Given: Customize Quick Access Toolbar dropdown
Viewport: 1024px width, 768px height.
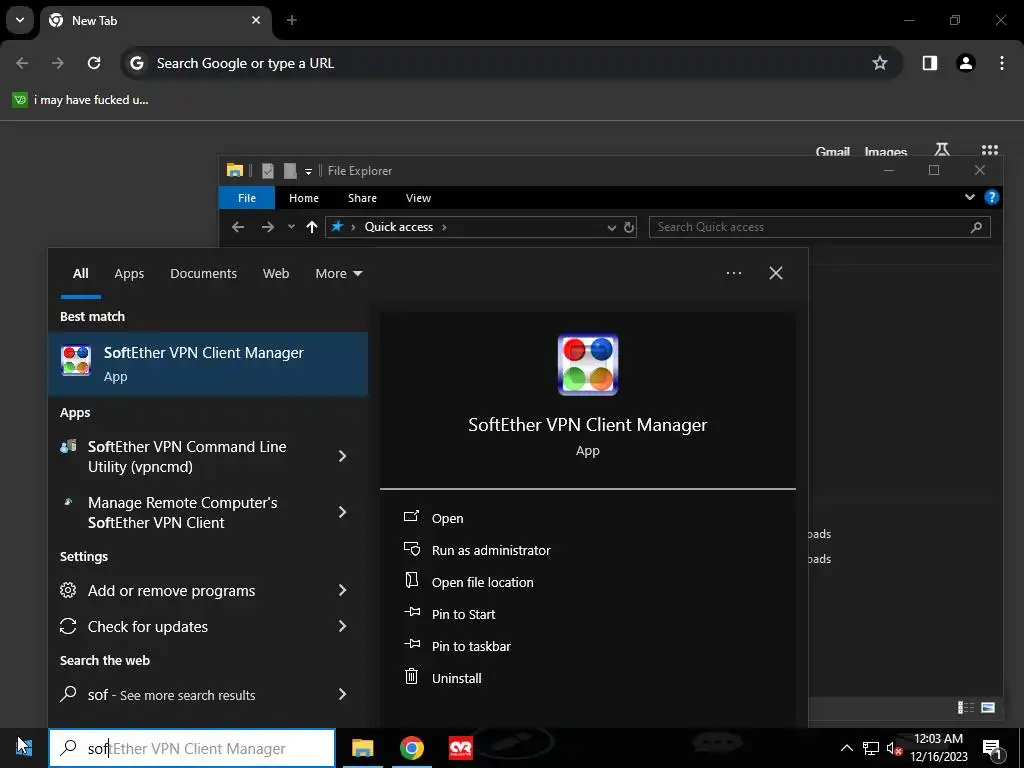Looking at the screenshot, I should pyautogui.click(x=308, y=171).
